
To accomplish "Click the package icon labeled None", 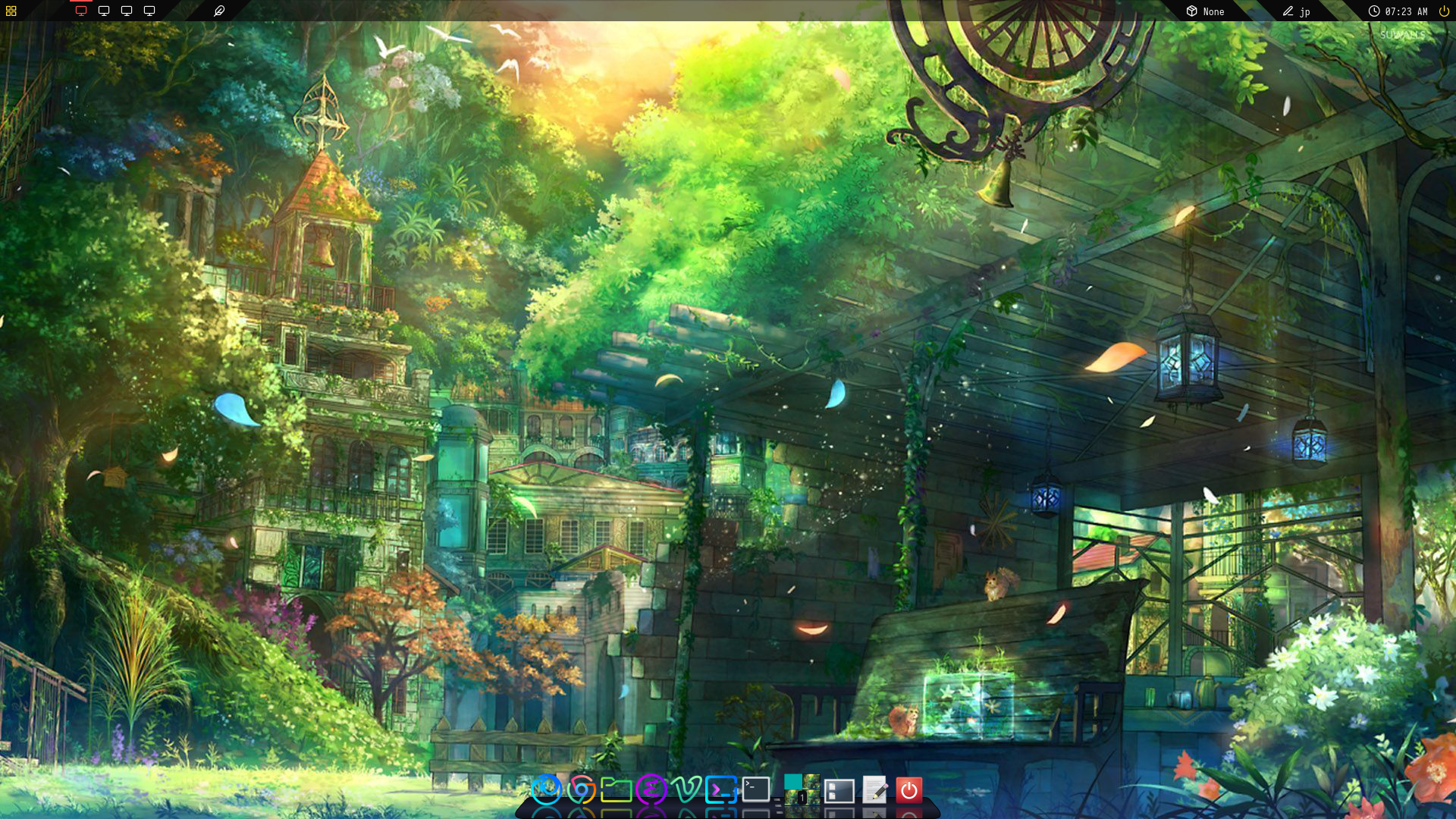I will click(1202, 11).
